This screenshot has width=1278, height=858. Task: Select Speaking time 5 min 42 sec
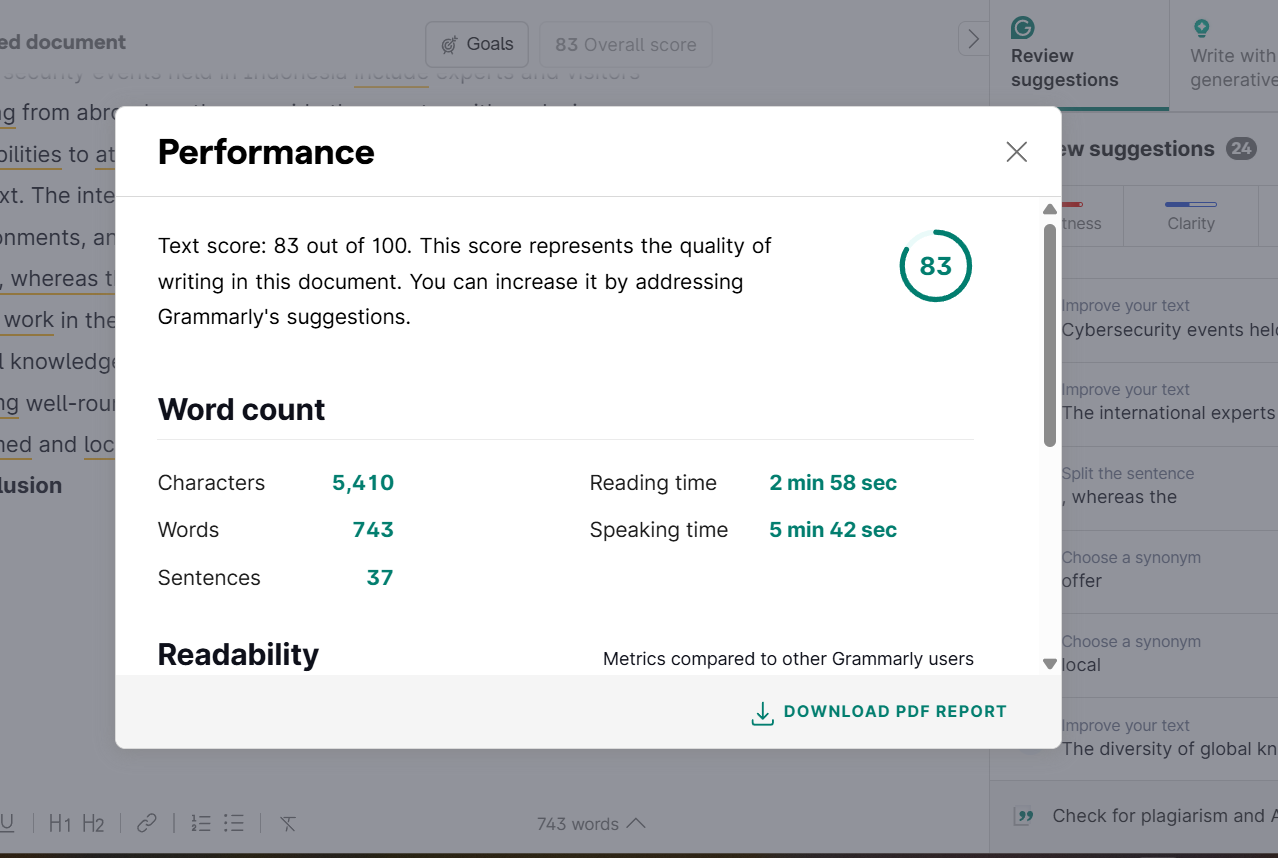coord(833,530)
